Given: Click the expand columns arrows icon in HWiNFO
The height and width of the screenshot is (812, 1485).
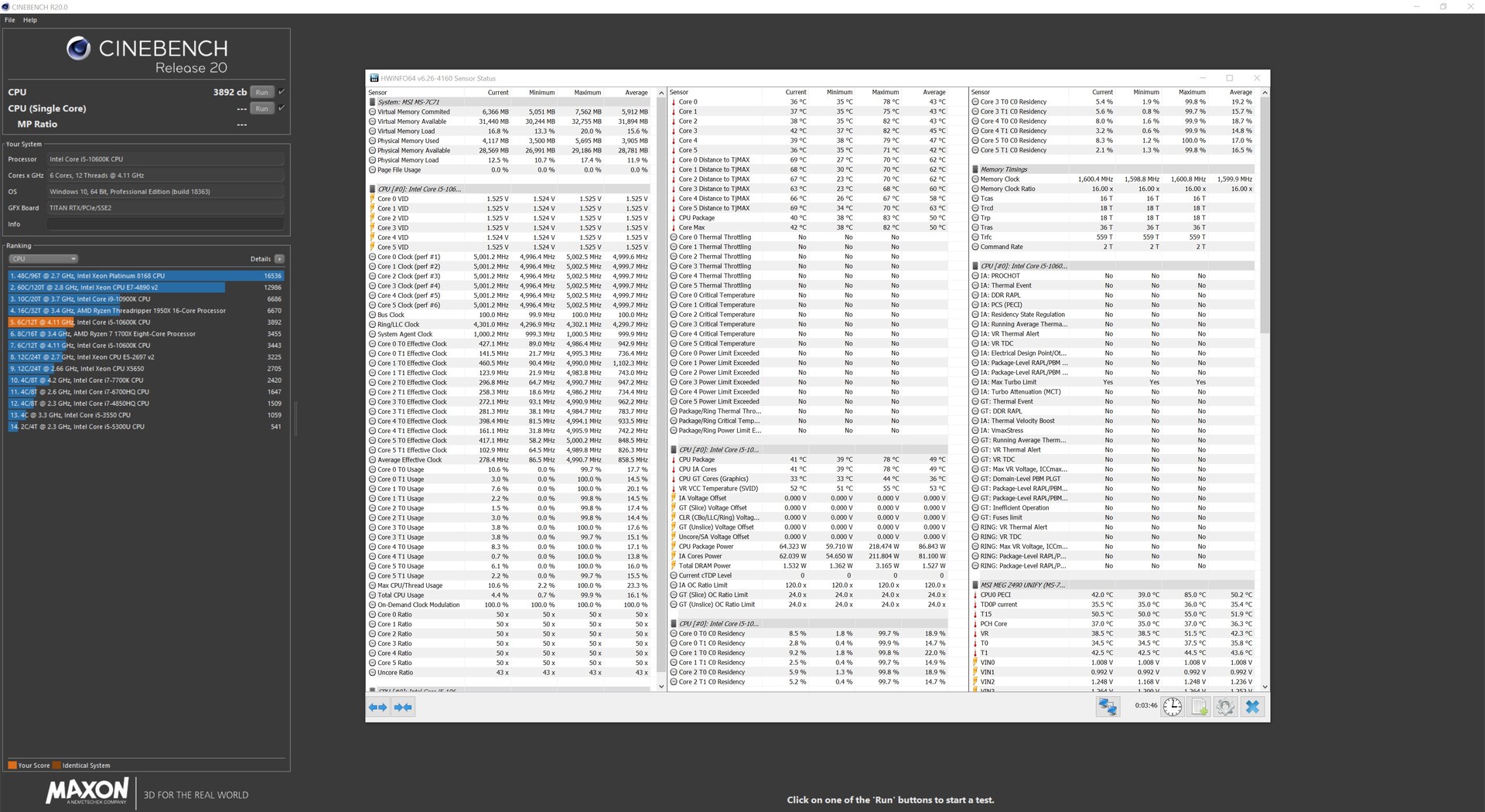Looking at the screenshot, I should point(377,707).
